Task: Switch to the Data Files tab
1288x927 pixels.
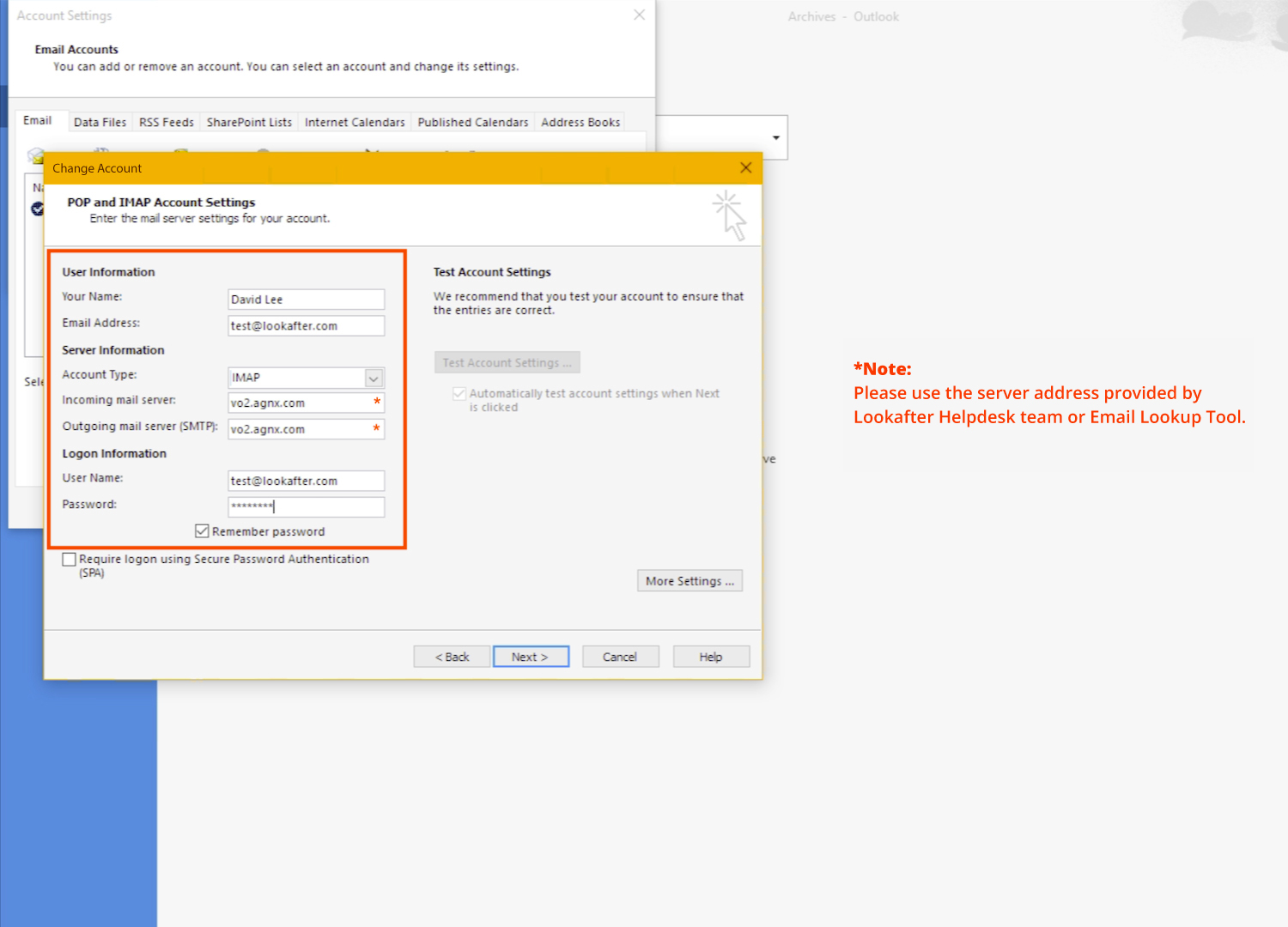Action: point(100,123)
